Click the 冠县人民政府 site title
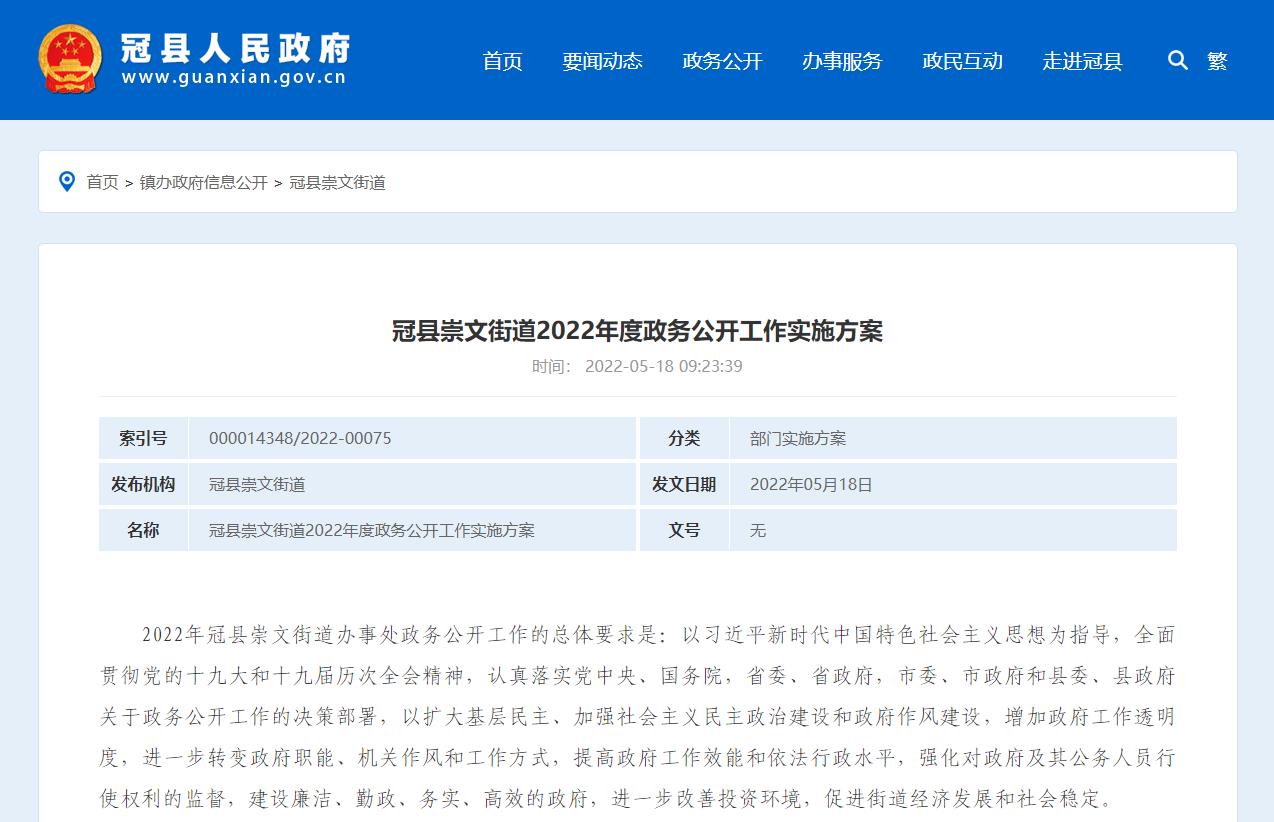This screenshot has height=822, width=1274. (236, 46)
